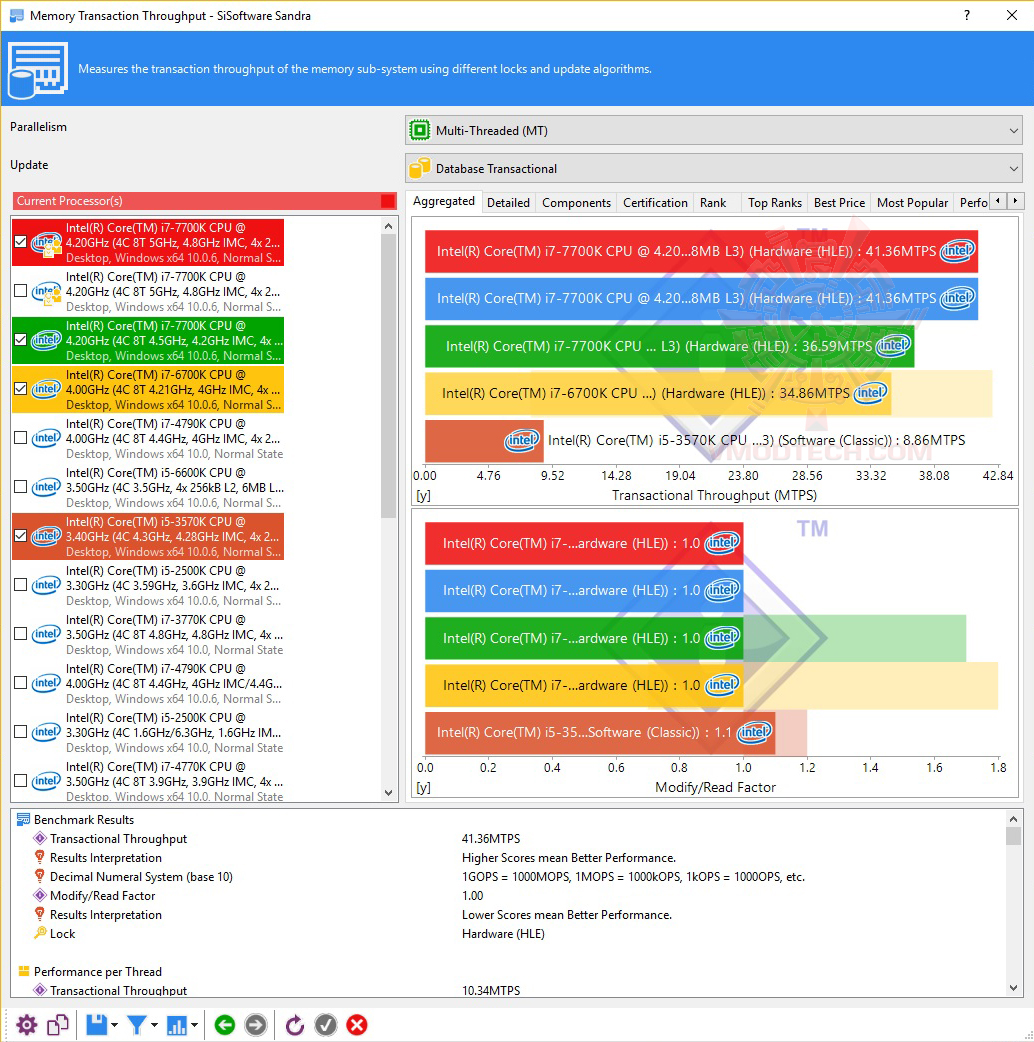The width and height of the screenshot is (1034, 1042).
Task: Click Intel logo on orange 1.1 factor bar
Action: pyautogui.click(x=754, y=732)
